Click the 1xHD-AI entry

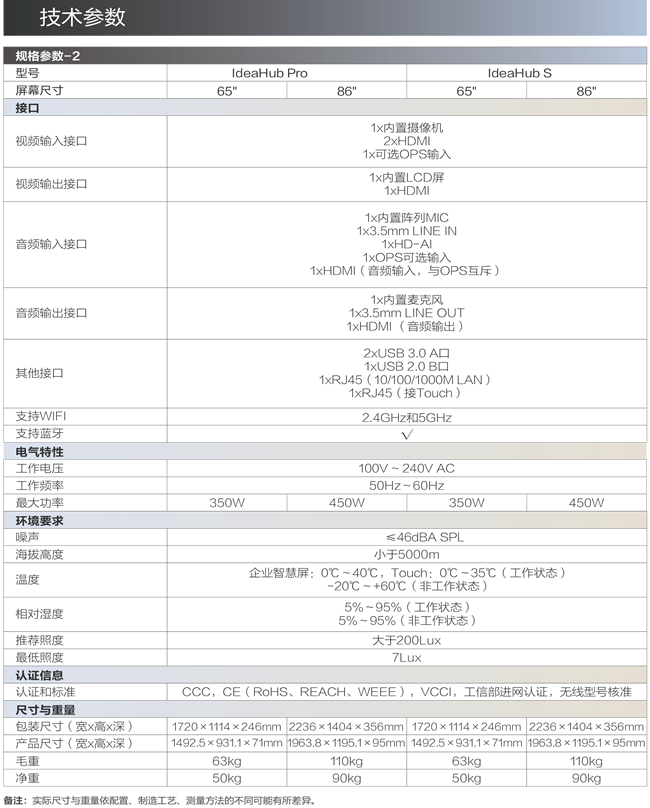tap(407, 244)
